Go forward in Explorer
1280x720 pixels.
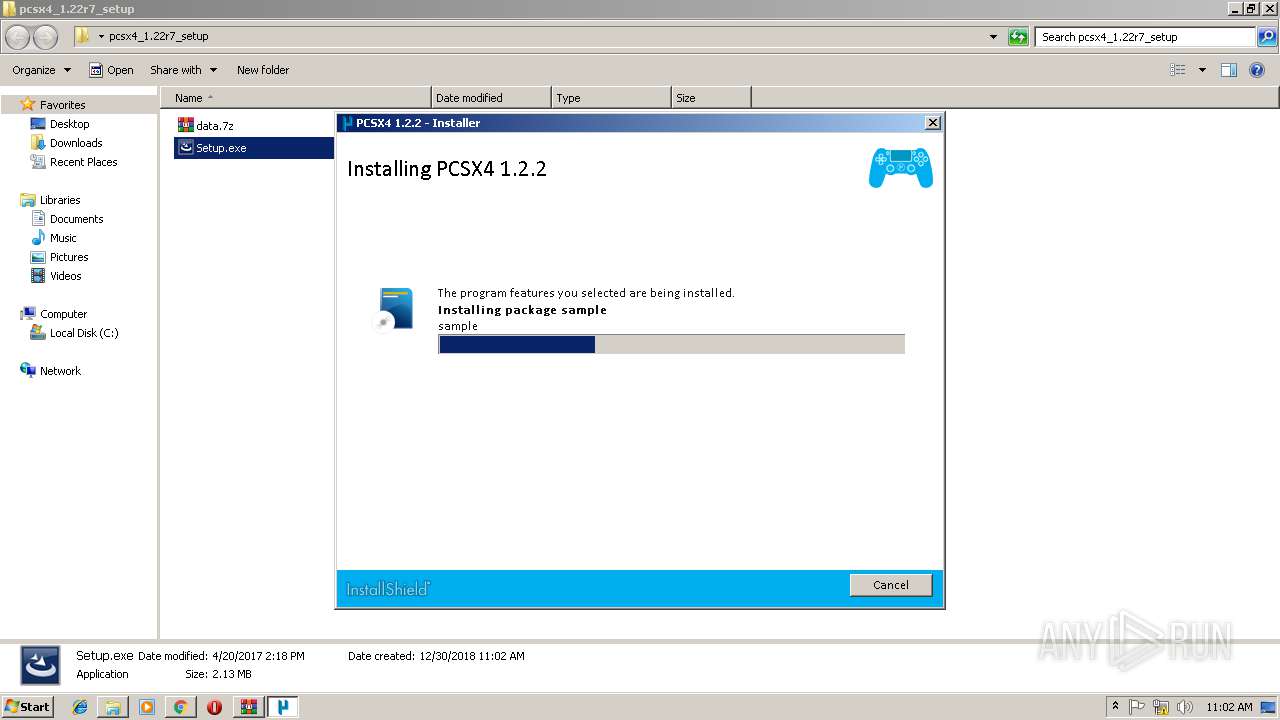pyautogui.click(x=45, y=37)
